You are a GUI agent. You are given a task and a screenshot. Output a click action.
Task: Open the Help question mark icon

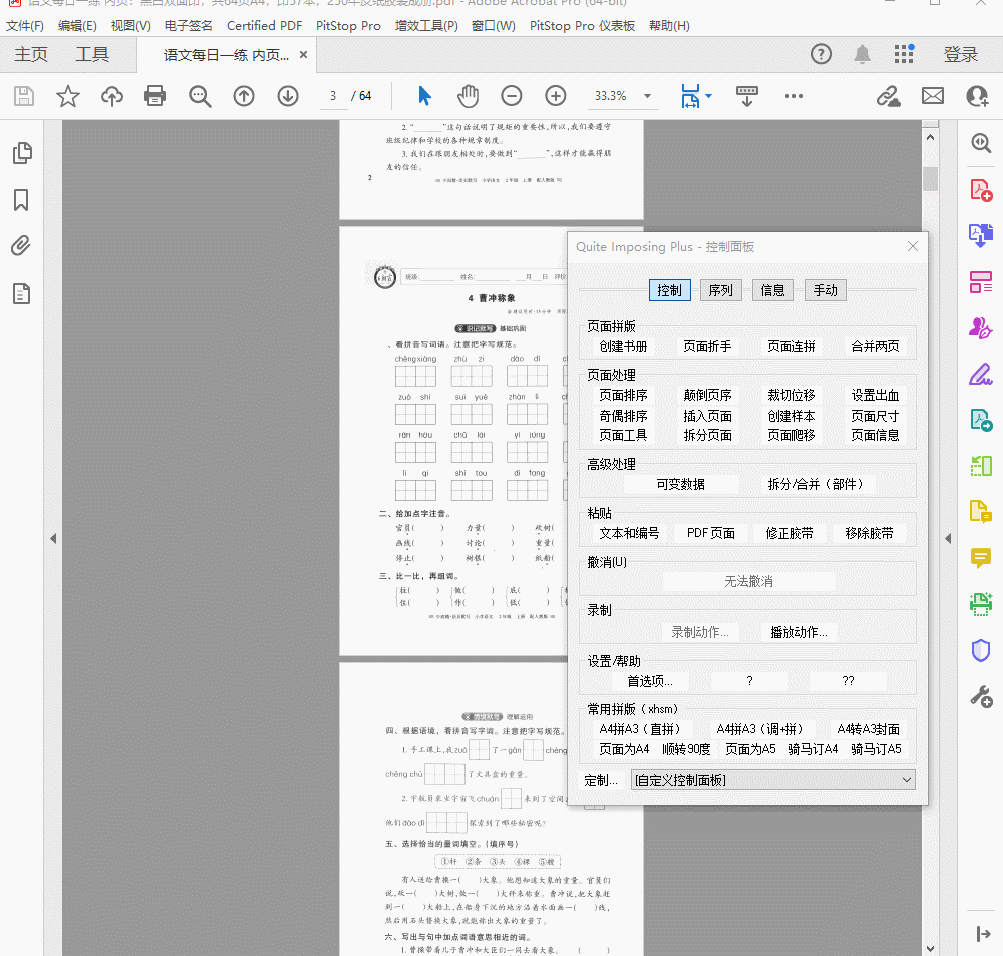click(x=821, y=54)
